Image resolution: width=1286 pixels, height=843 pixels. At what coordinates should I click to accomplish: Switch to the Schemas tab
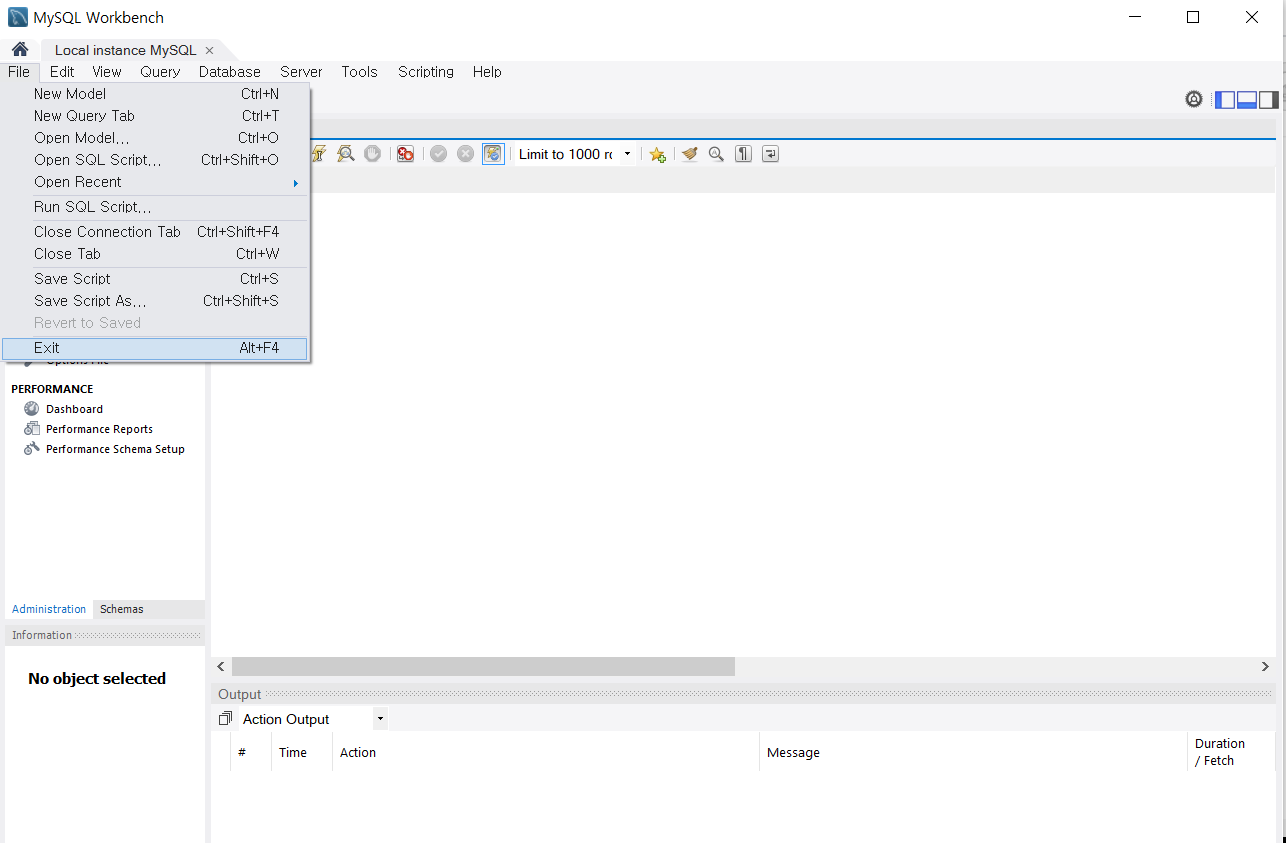point(121,609)
